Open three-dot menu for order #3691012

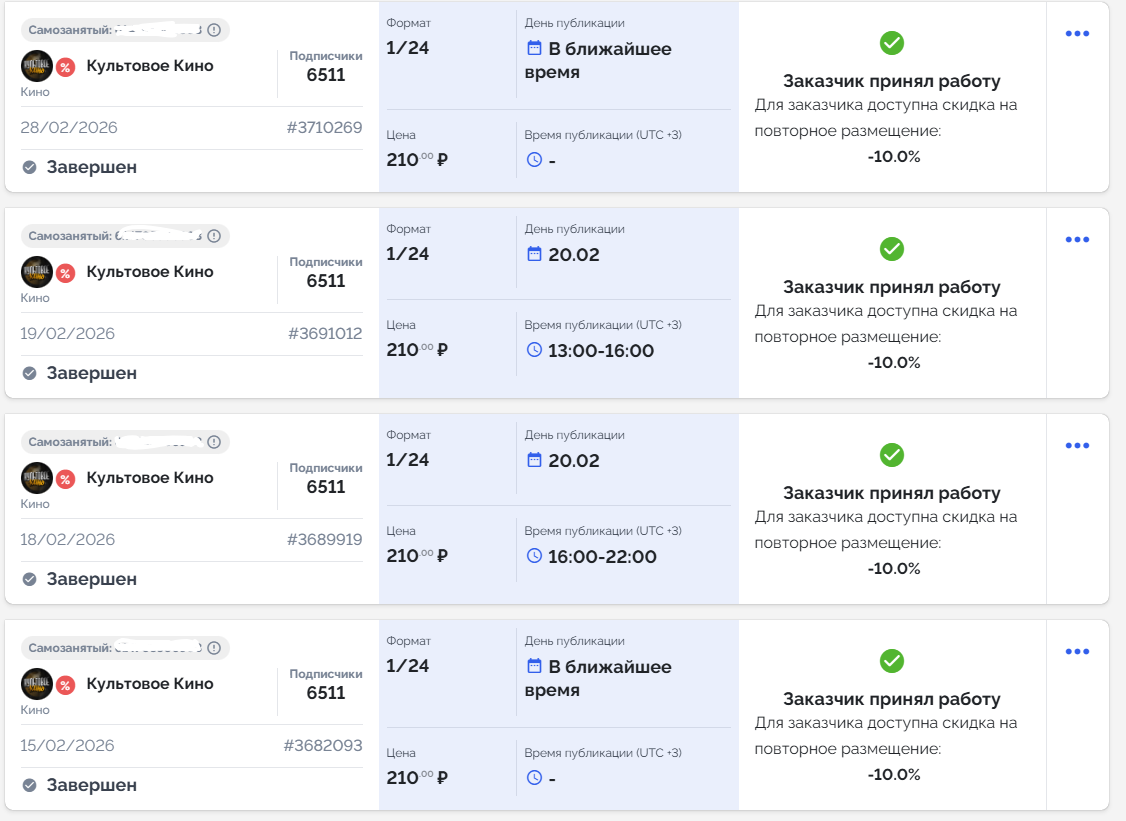tap(1077, 240)
